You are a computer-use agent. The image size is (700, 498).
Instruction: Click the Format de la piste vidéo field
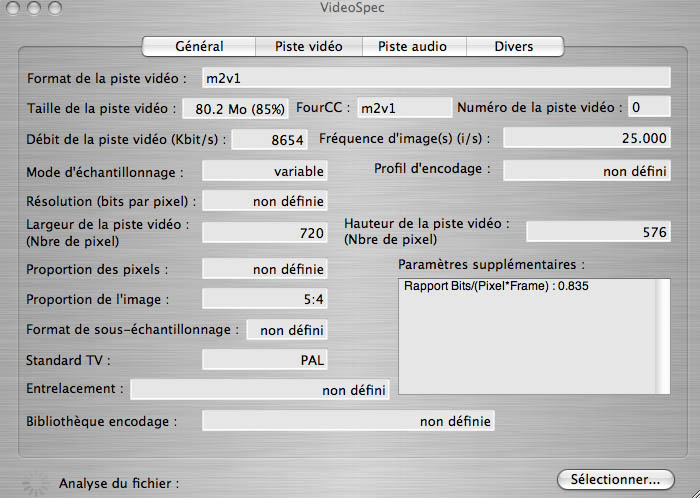click(436, 78)
